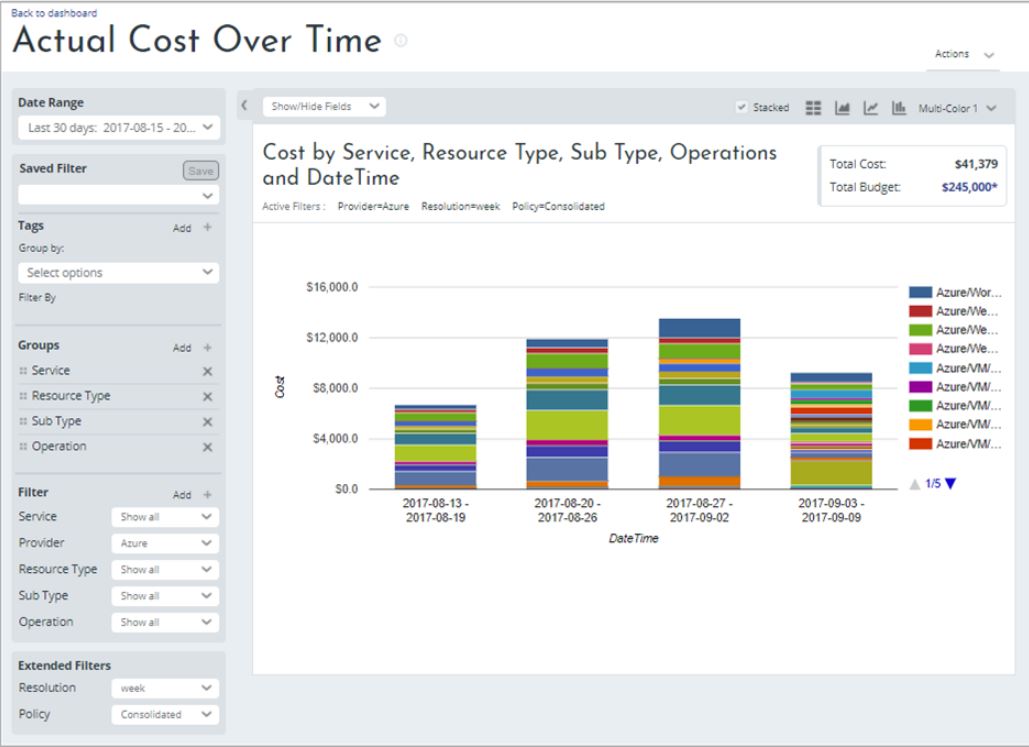Click the info icon beside the title
This screenshot has width=1029, height=747.
(401, 42)
